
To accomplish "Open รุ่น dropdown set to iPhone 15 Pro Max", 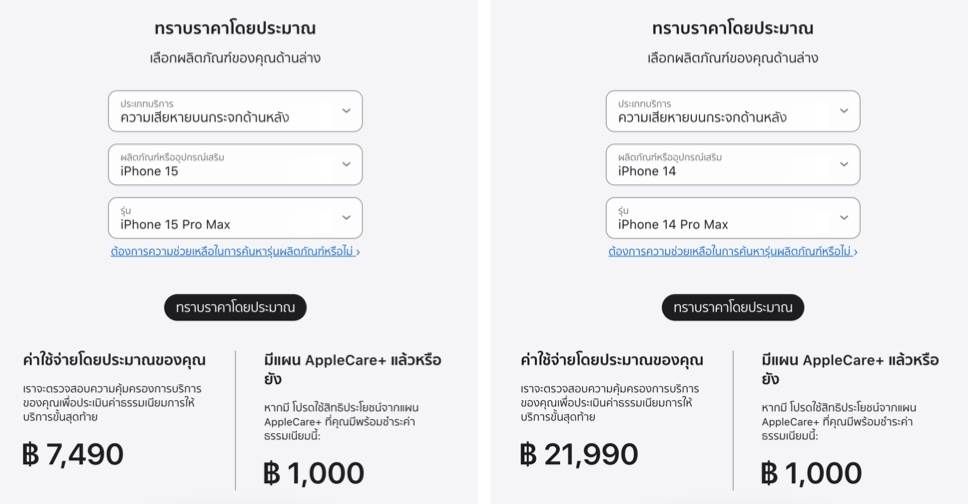I will (235, 218).
